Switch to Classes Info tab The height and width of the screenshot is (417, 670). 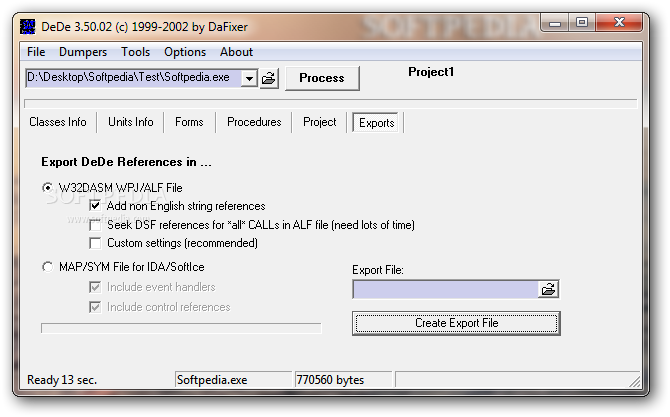tap(58, 122)
